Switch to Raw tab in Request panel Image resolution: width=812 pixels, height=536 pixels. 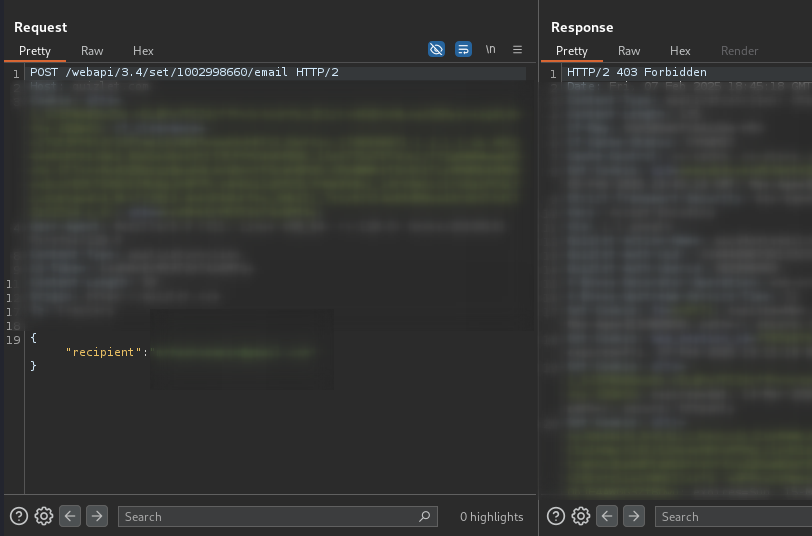coord(92,50)
